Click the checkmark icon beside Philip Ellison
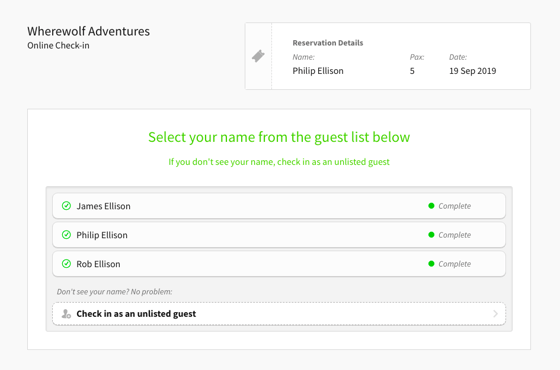 tap(66, 235)
